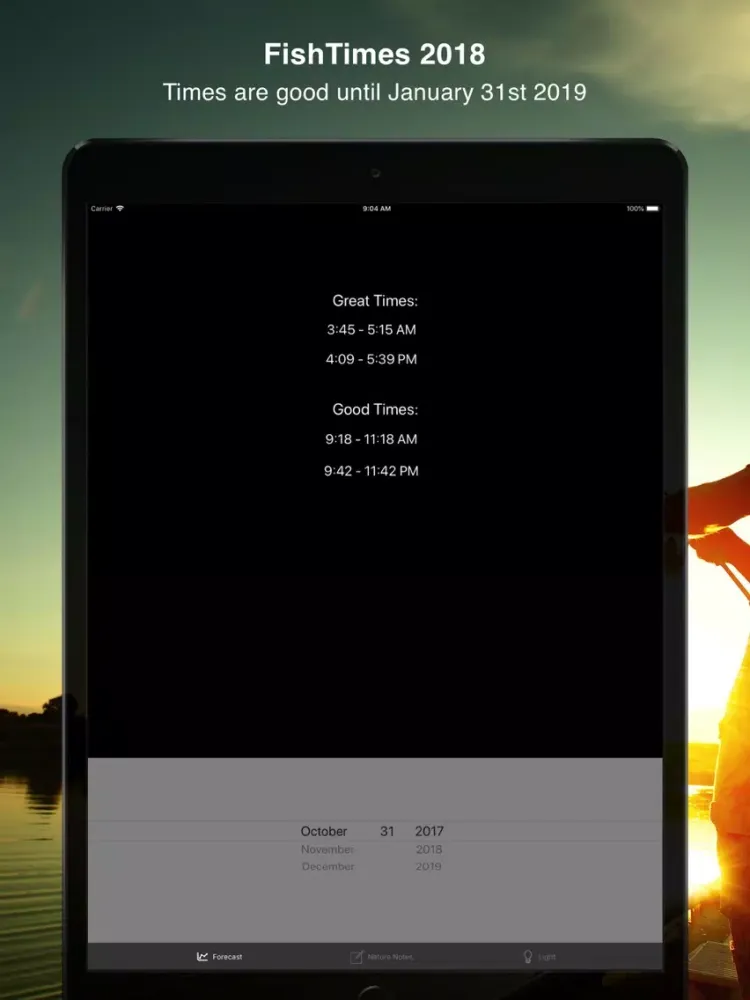Tap the 'Great Times:' heading
Image resolution: width=750 pixels, height=1000 pixels.
[375, 301]
